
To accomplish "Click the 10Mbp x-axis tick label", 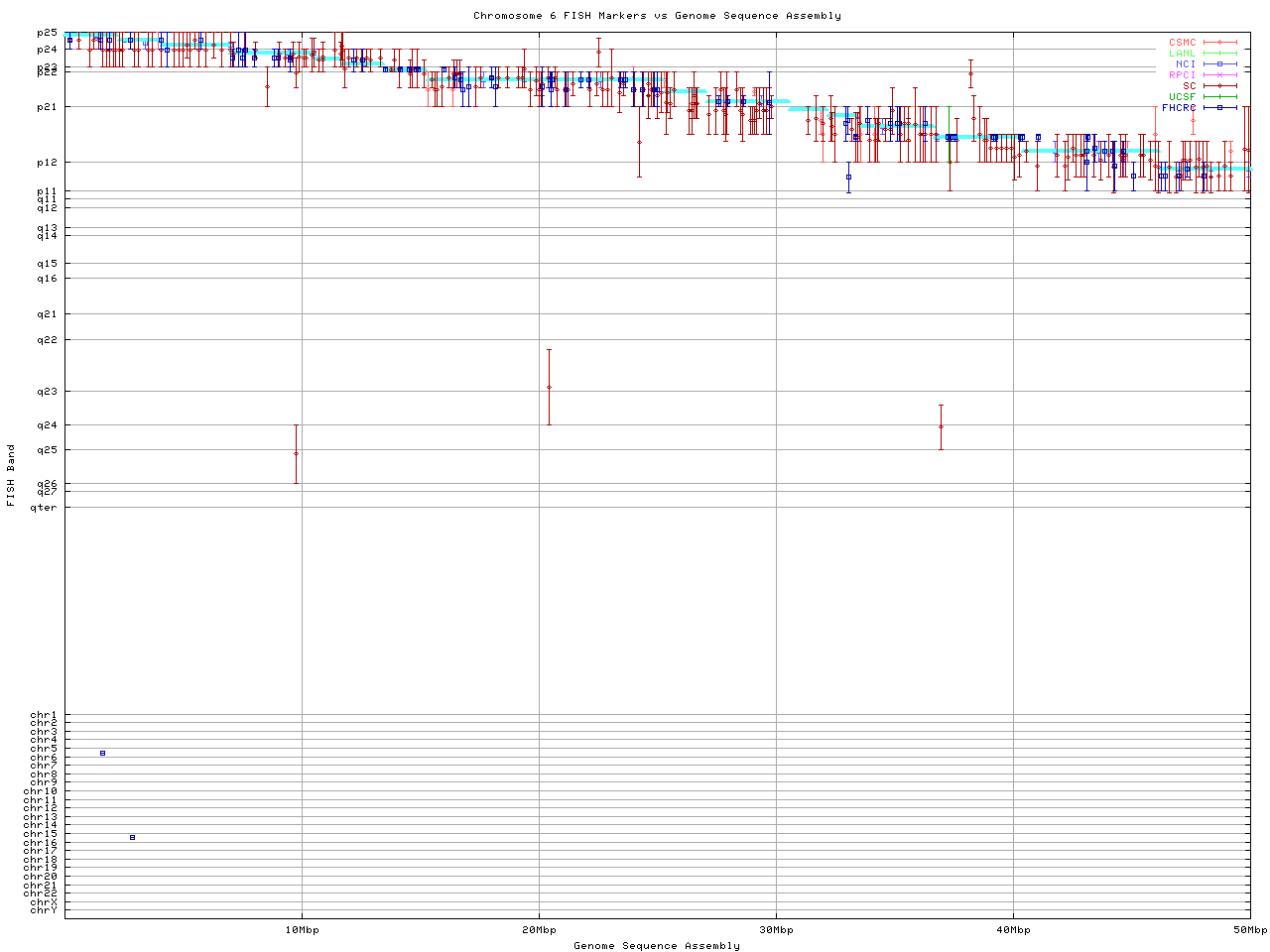I will pyautogui.click(x=302, y=930).
